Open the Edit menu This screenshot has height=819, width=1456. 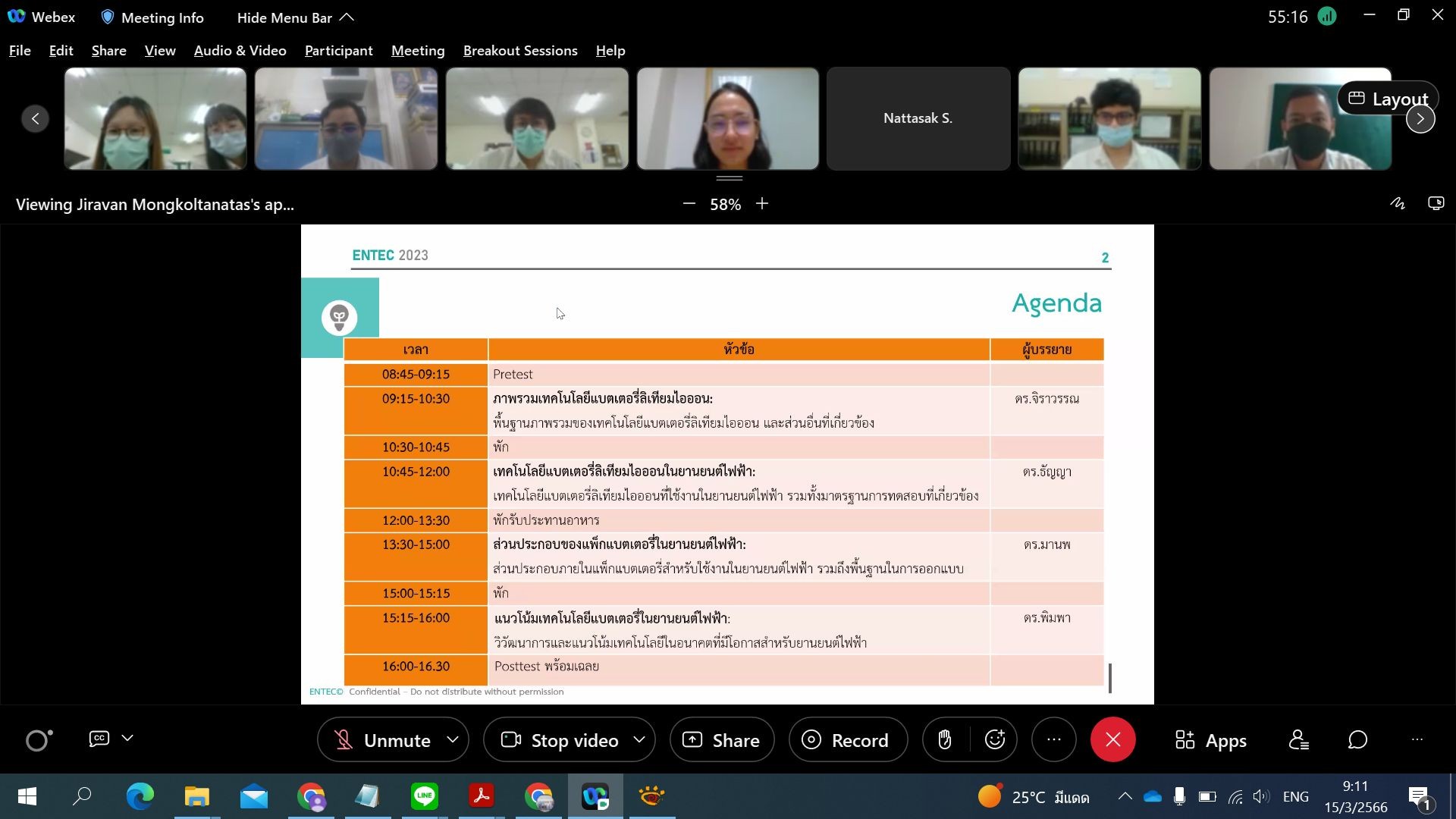point(61,51)
